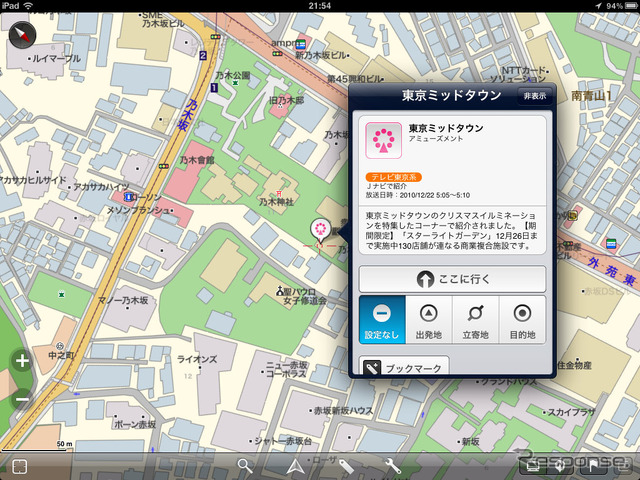Tap the Wi-Fi indicator in status bar
Image resolution: width=640 pixels, height=480 pixels.
[x=28, y=6]
